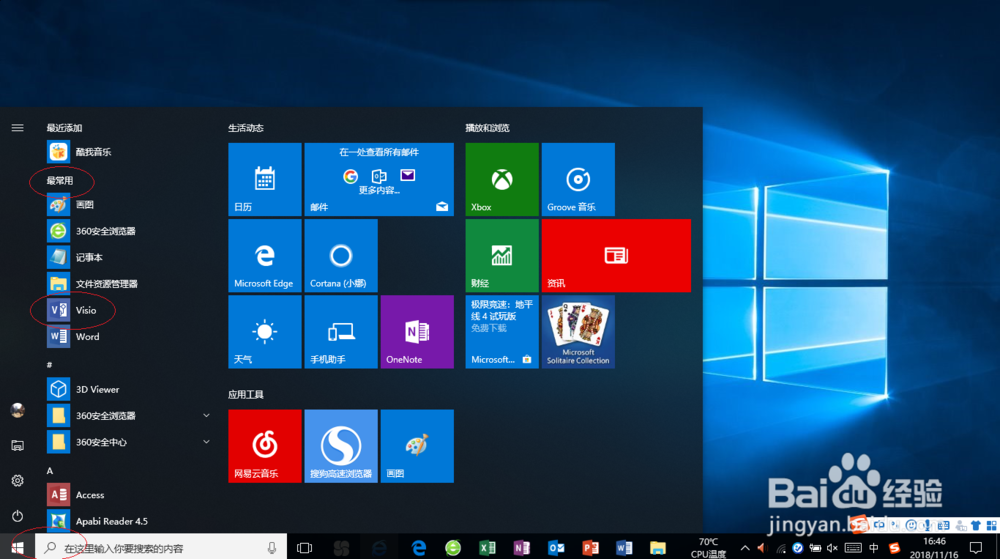
Task: Open Settings gear in the Start menu sidebar
Action: (x=17, y=481)
